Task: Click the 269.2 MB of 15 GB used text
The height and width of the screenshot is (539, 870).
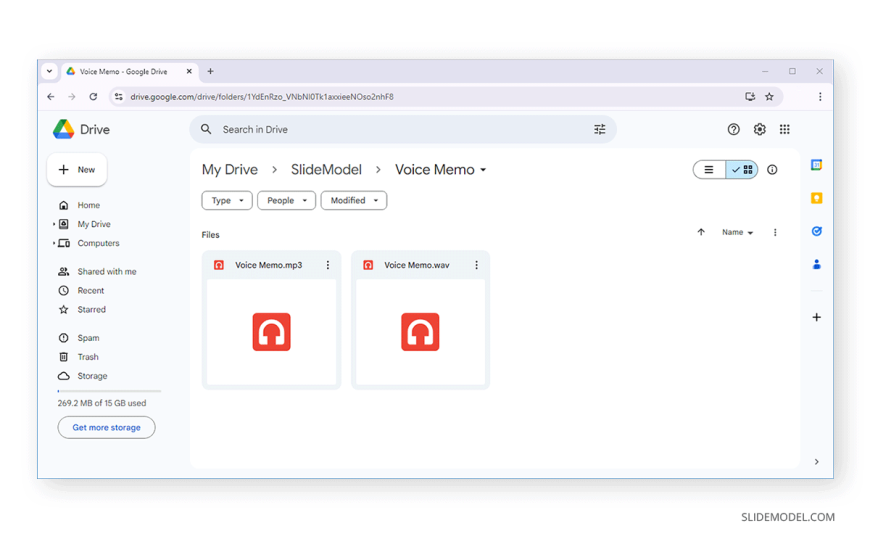Action: pos(102,403)
